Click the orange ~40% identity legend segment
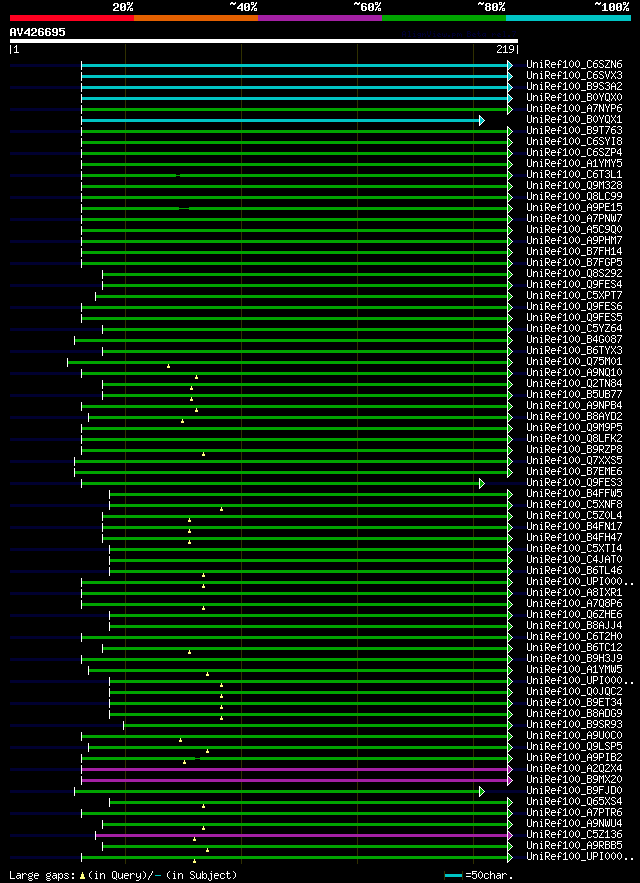Viewport: 640px width, 883px height. (x=196, y=18)
